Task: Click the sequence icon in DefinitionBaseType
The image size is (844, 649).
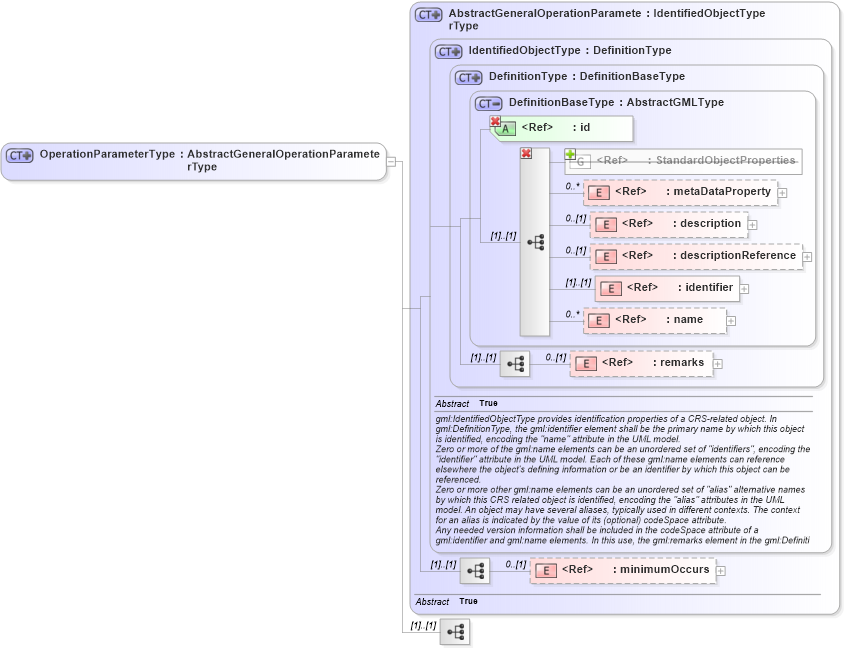Action: pos(535,242)
